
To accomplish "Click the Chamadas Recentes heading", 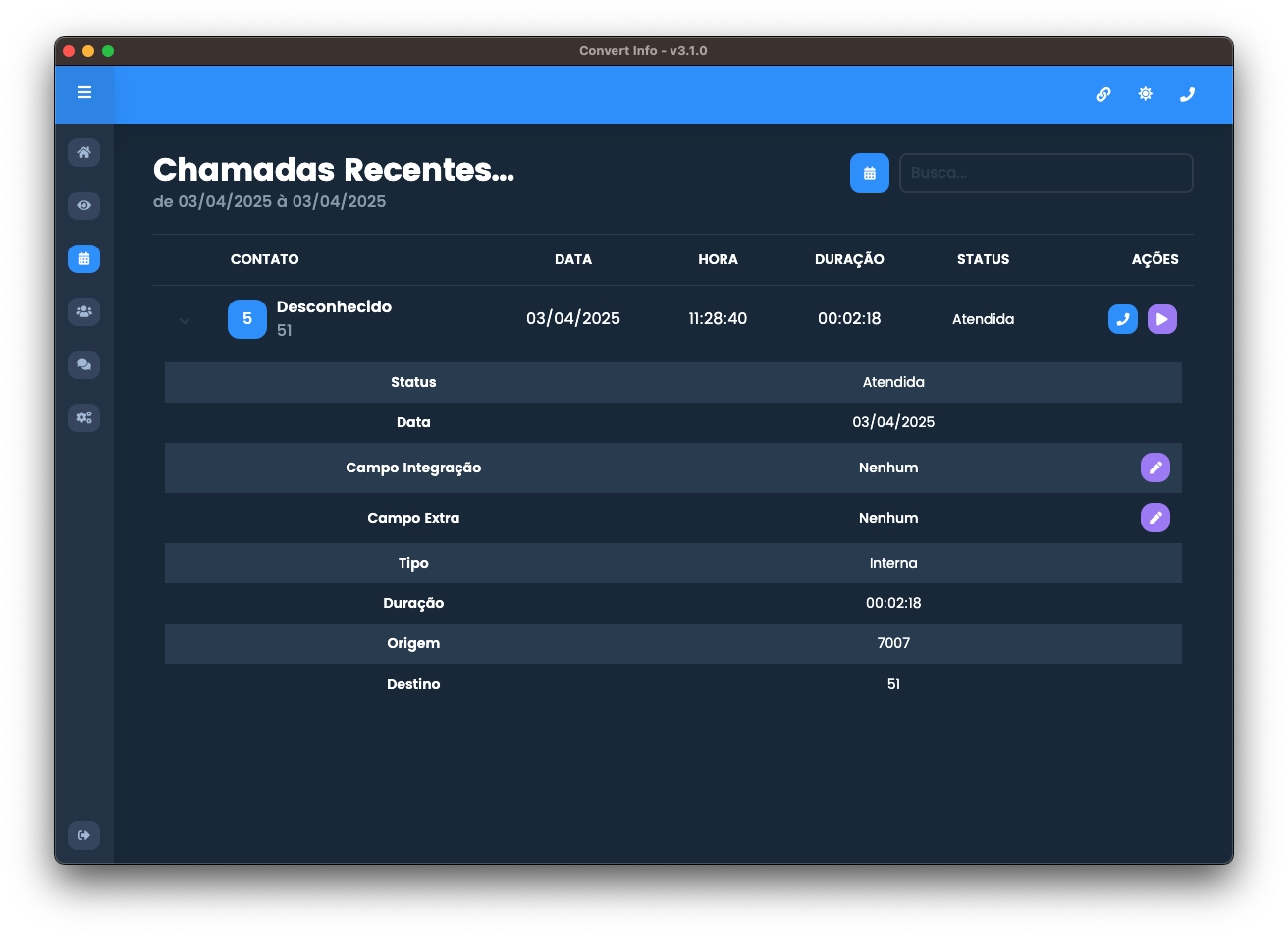I will tap(334, 170).
